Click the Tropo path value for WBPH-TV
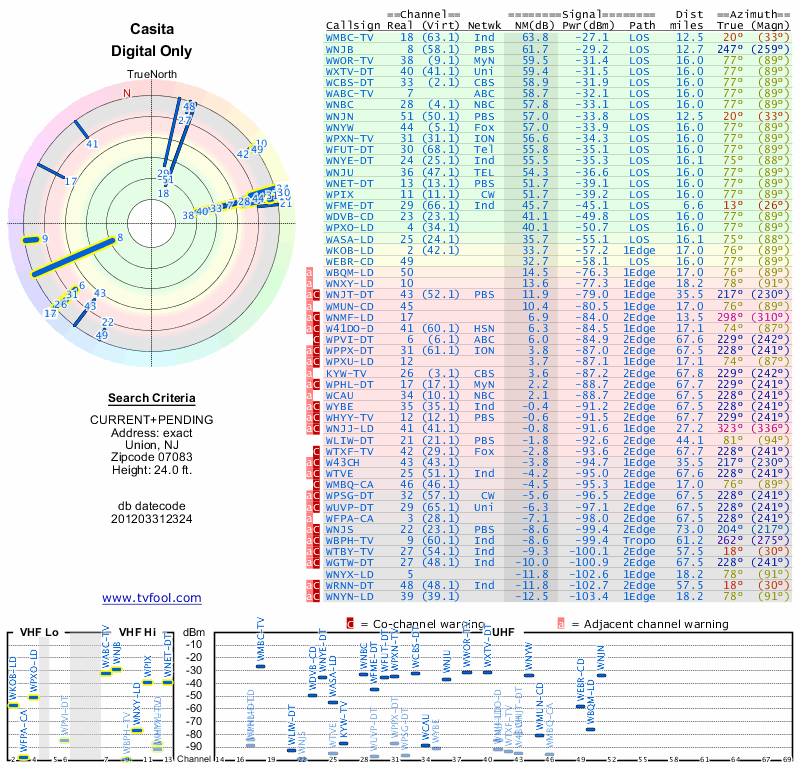800x768 pixels. coord(639,540)
